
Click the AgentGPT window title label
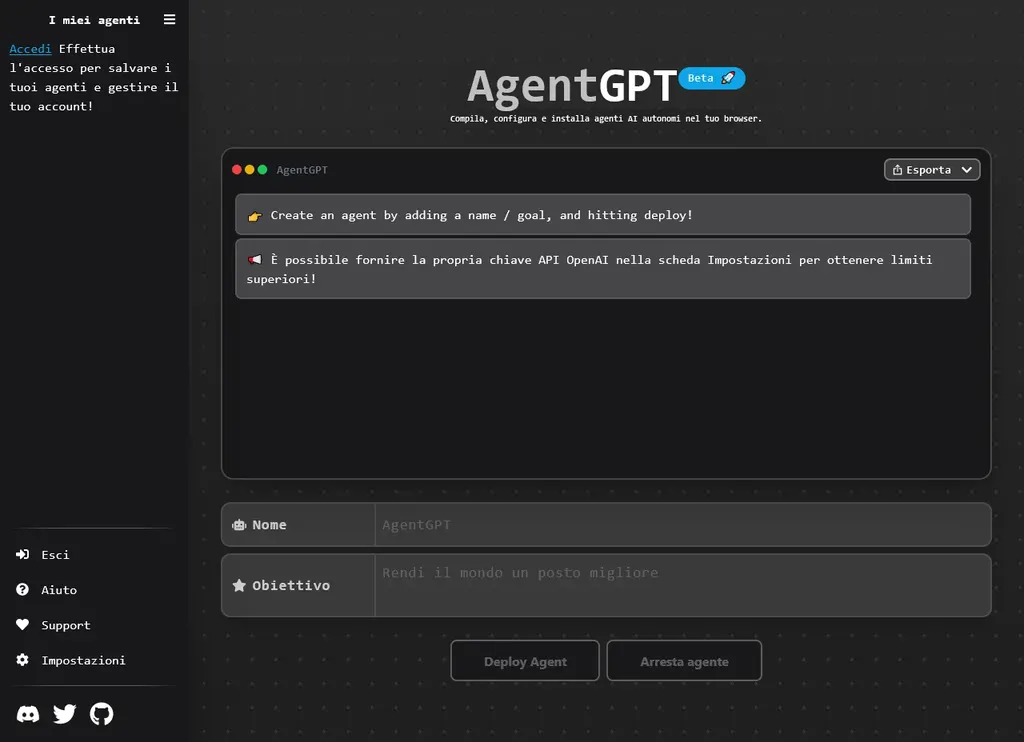click(x=302, y=170)
